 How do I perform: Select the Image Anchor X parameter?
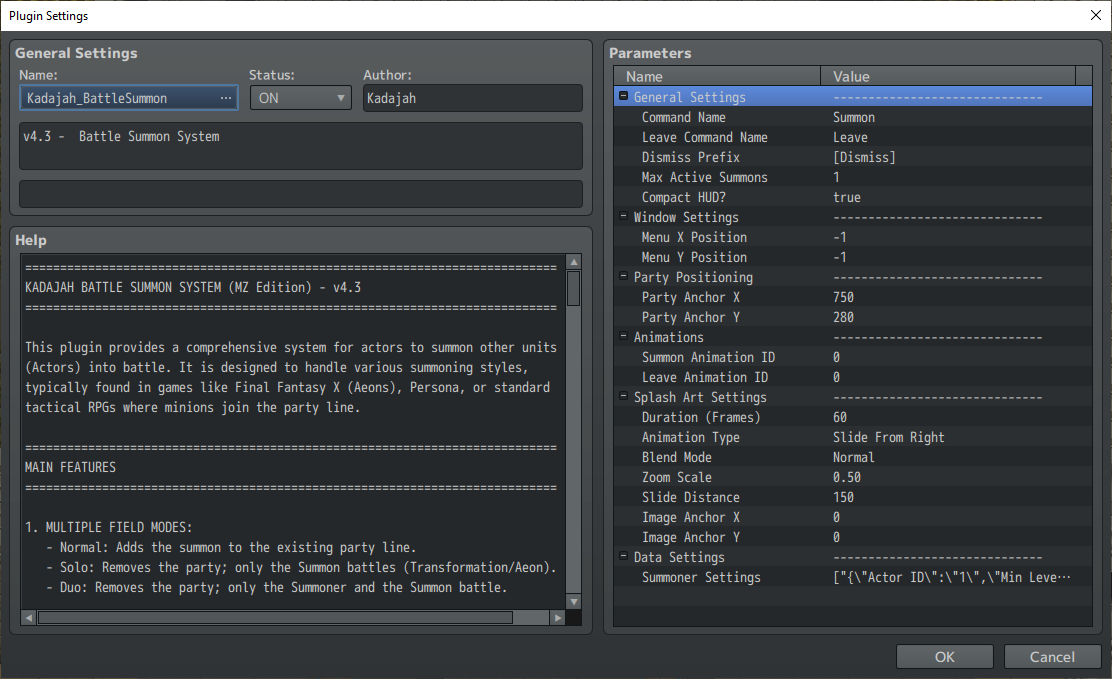pos(852,517)
